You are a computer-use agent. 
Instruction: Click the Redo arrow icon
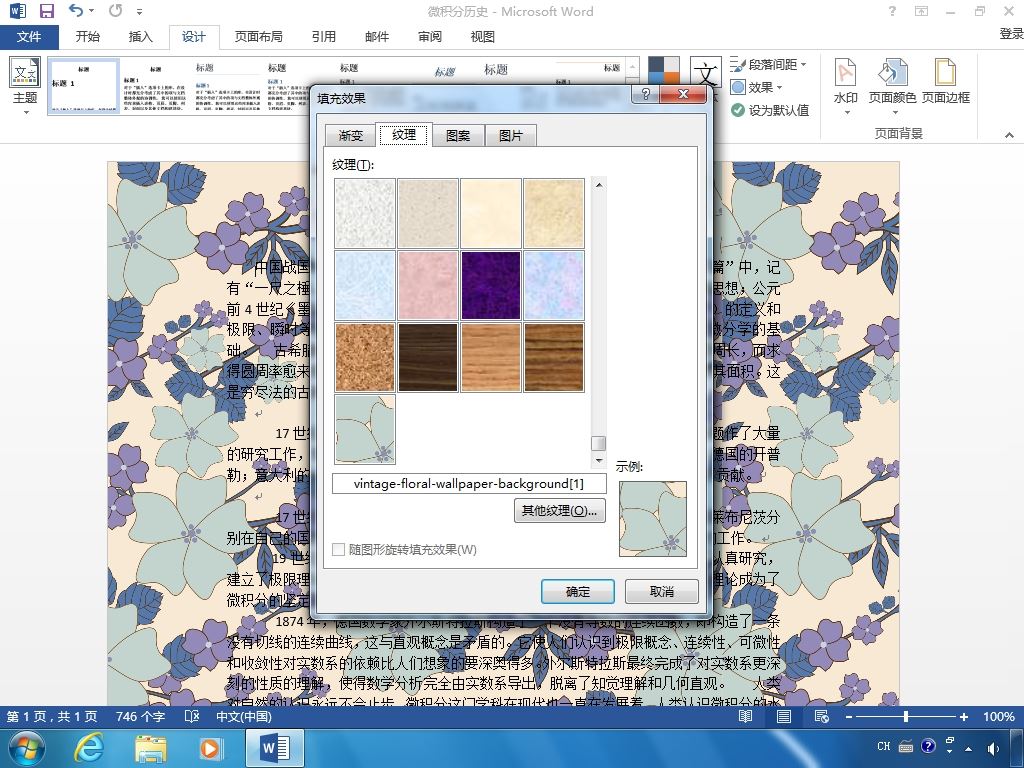tap(116, 11)
